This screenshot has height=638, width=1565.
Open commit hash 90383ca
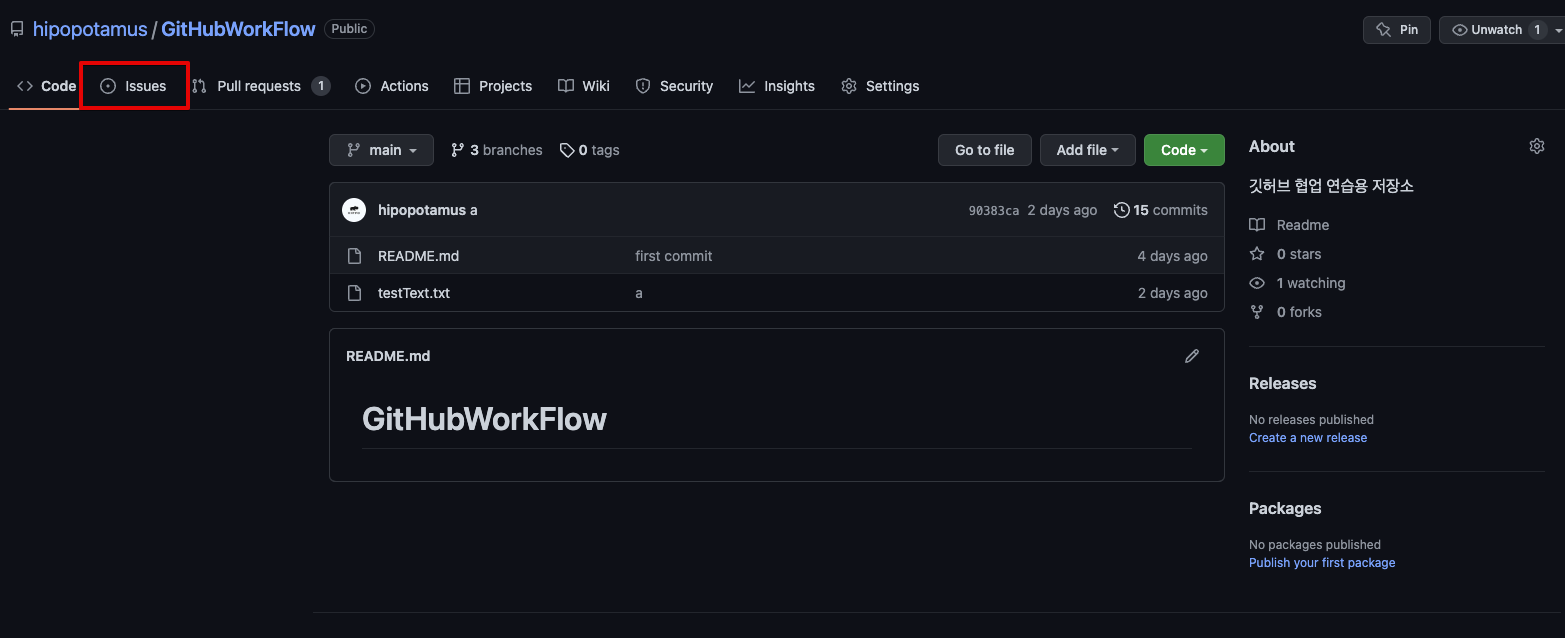click(x=994, y=210)
